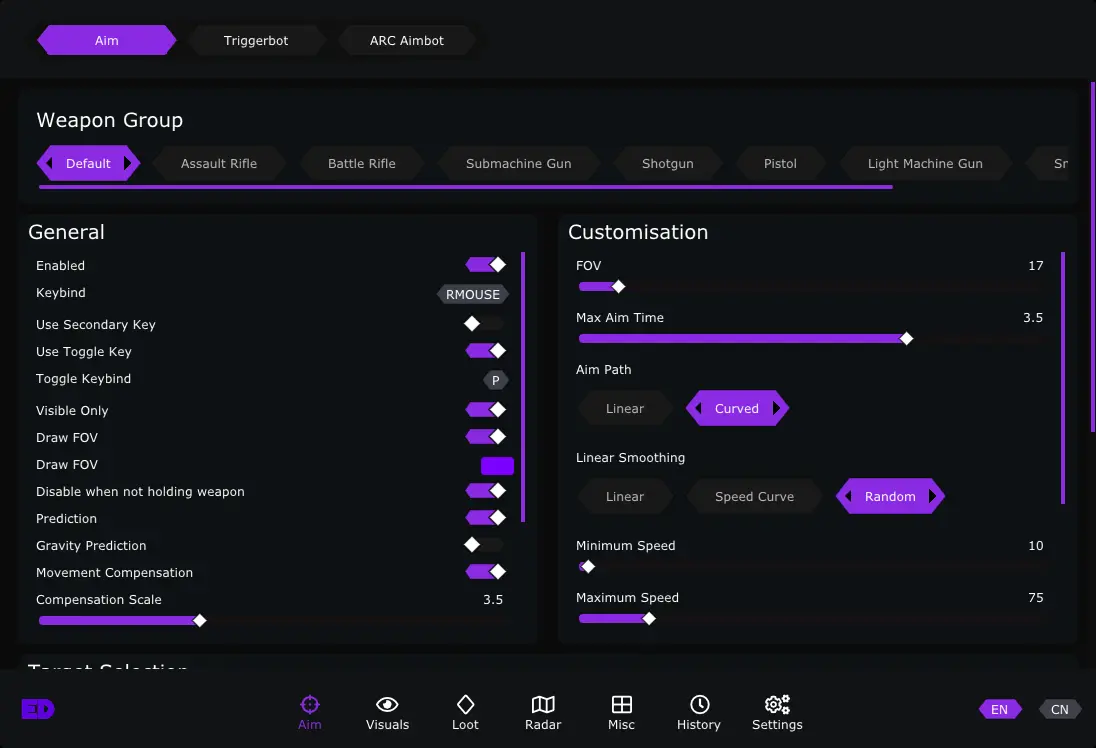Click the left arrow on Curved aim path
The image size is (1096, 748).
pyautogui.click(x=698, y=409)
